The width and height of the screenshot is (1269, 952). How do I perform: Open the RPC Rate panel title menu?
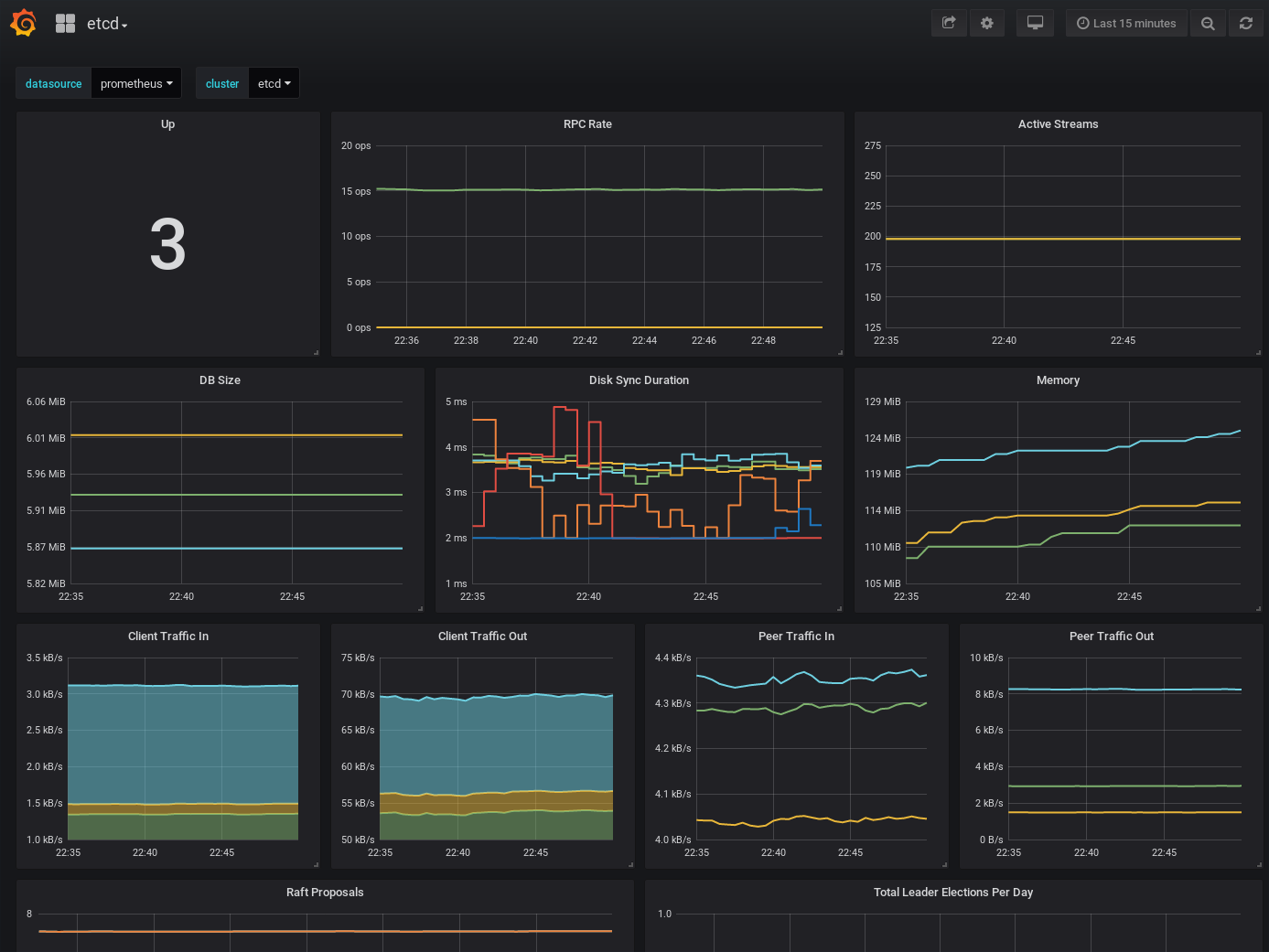click(x=587, y=124)
